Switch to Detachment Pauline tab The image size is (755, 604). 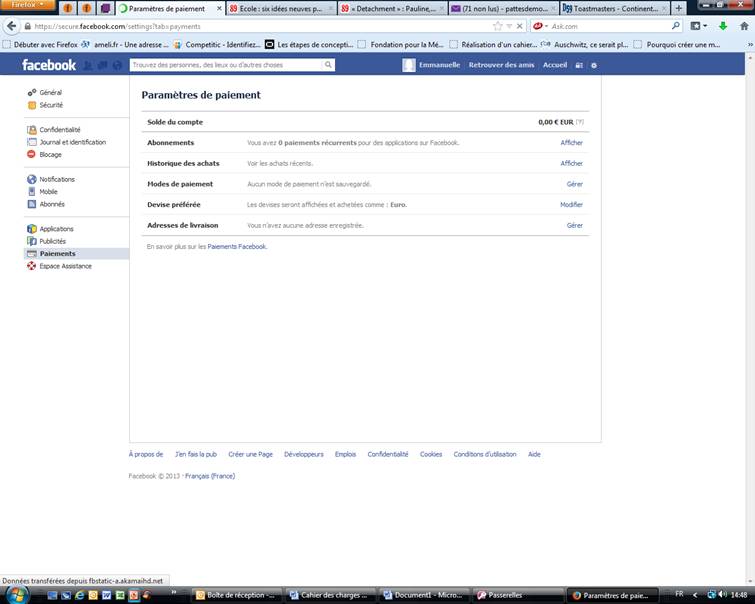(392, 9)
